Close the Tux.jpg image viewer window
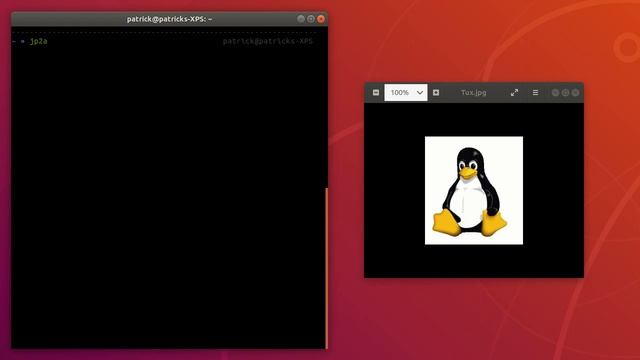This screenshot has height=360, width=640. pyautogui.click(x=575, y=93)
